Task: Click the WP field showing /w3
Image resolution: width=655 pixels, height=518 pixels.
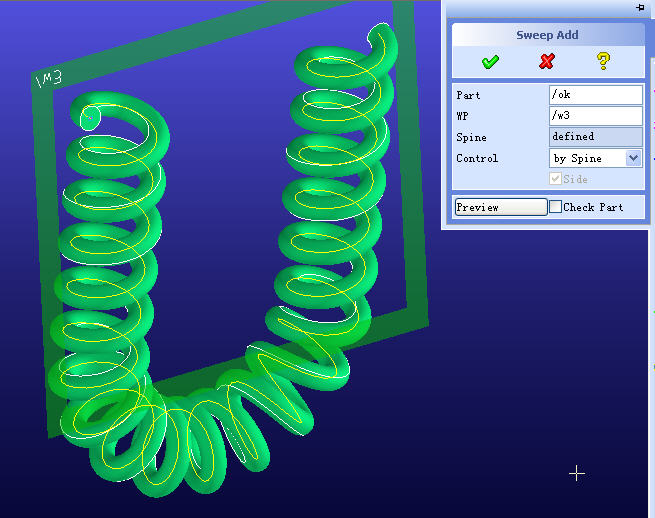Action: (x=596, y=116)
